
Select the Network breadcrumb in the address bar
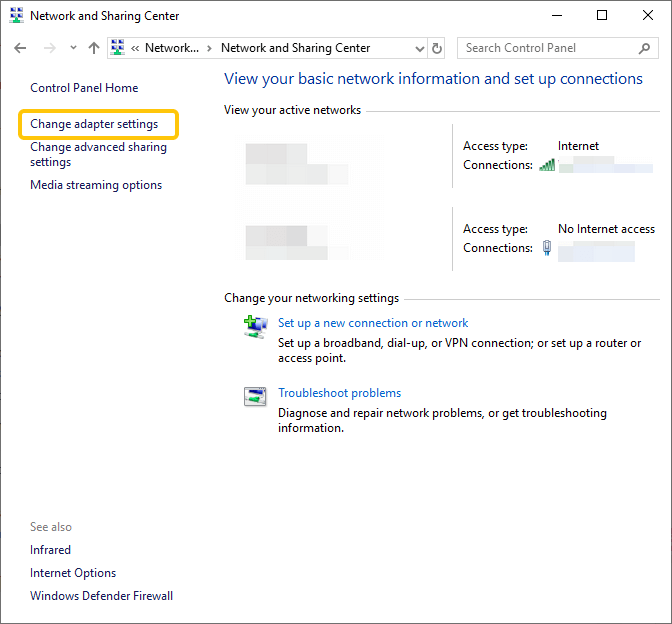coord(171,48)
